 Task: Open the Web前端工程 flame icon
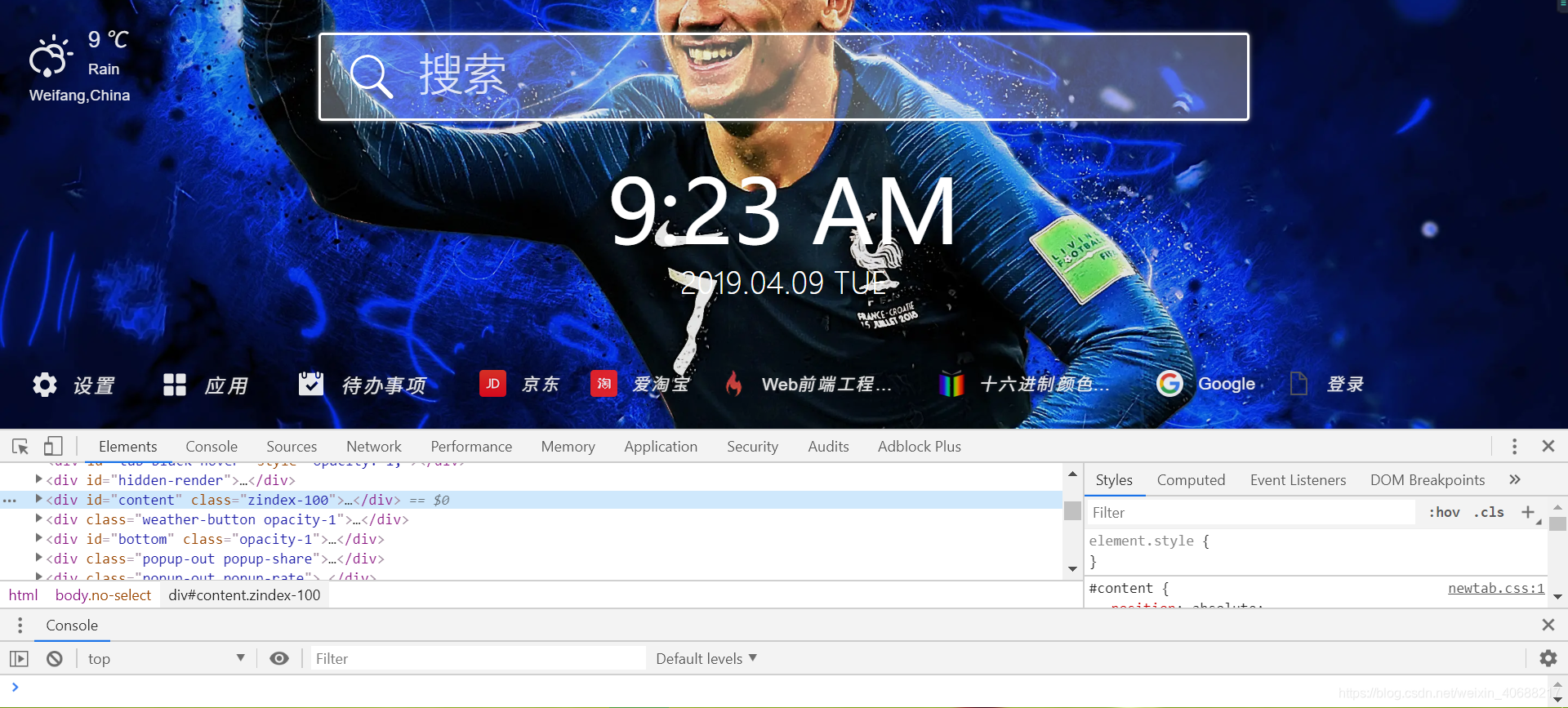[x=733, y=384]
